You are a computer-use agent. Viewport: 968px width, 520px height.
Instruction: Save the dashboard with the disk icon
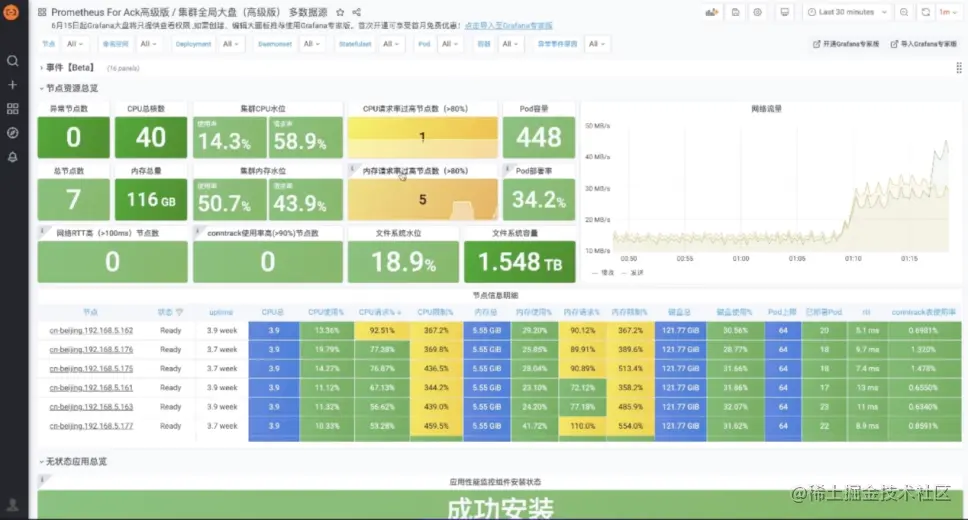(x=735, y=12)
